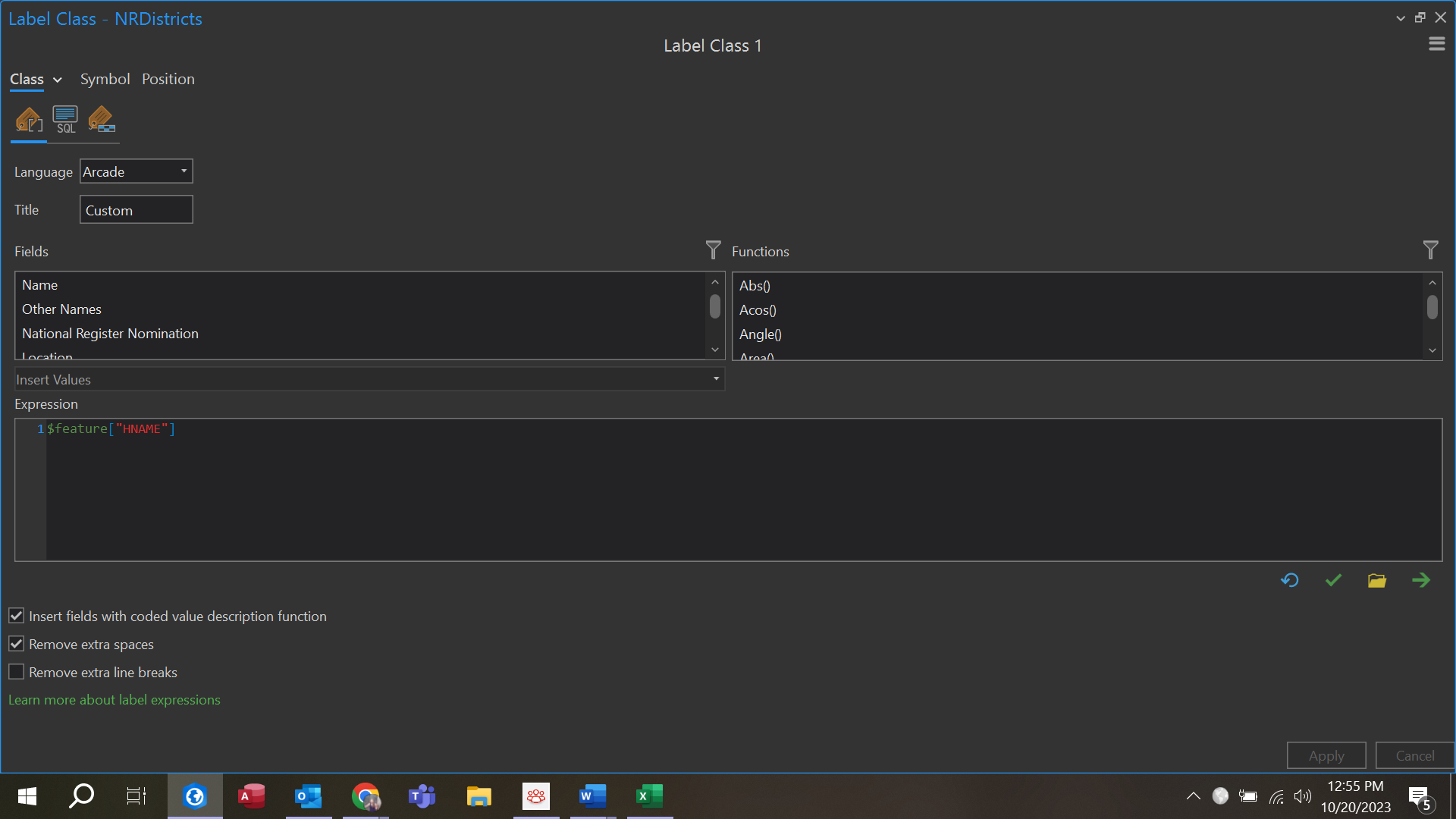
Task: Open the pane options hamburger menu
Action: pyautogui.click(x=1437, y=43)
